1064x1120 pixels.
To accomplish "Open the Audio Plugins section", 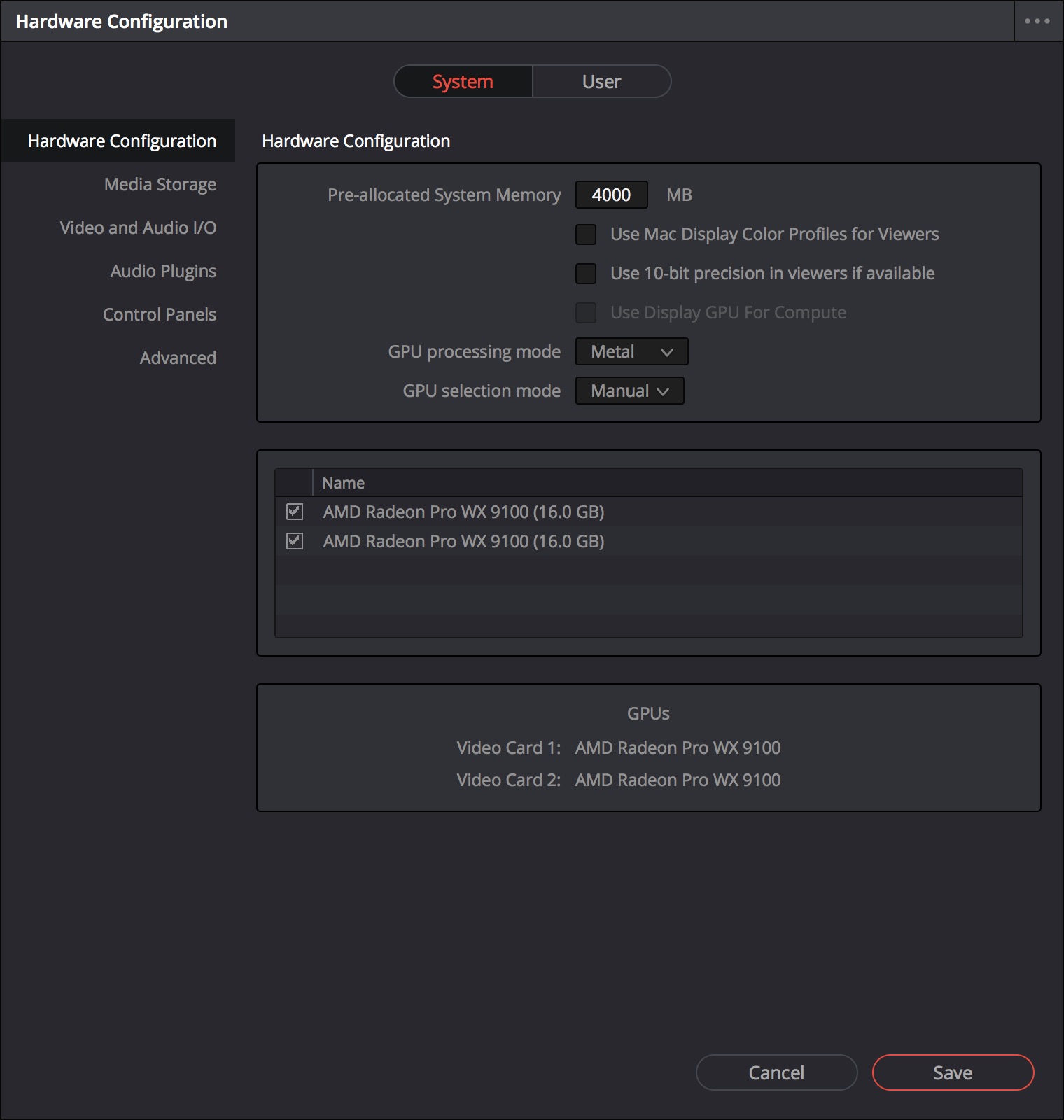I will (x=163, y=272).
